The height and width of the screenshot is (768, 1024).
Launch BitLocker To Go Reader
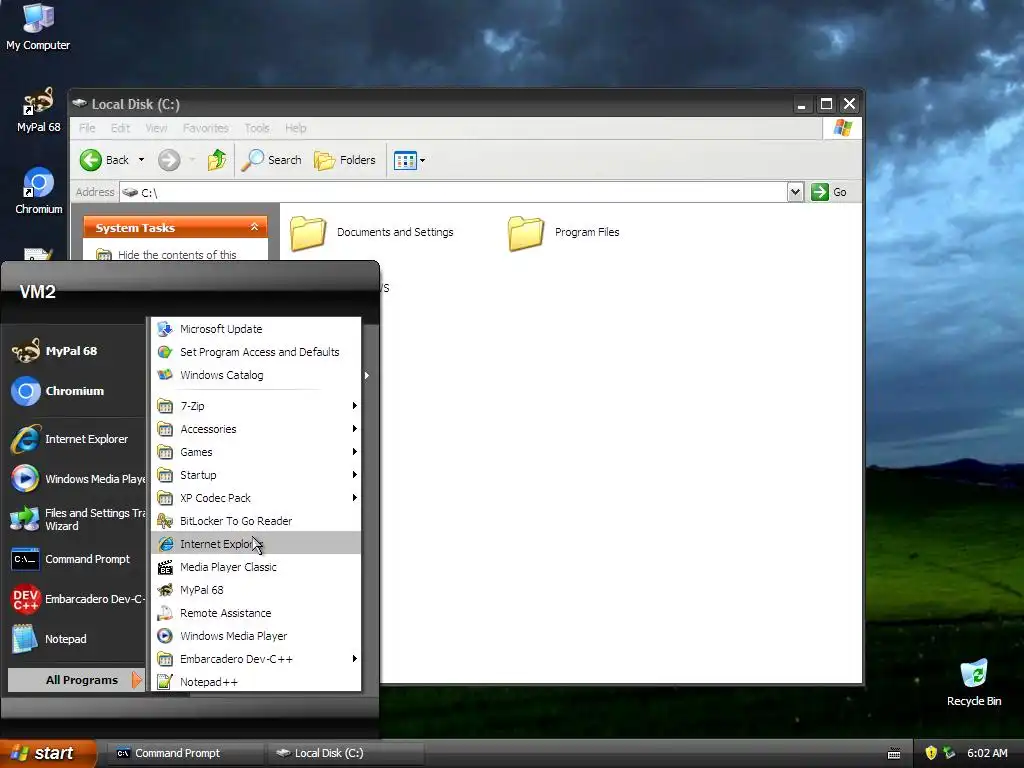tap(256, 521)
